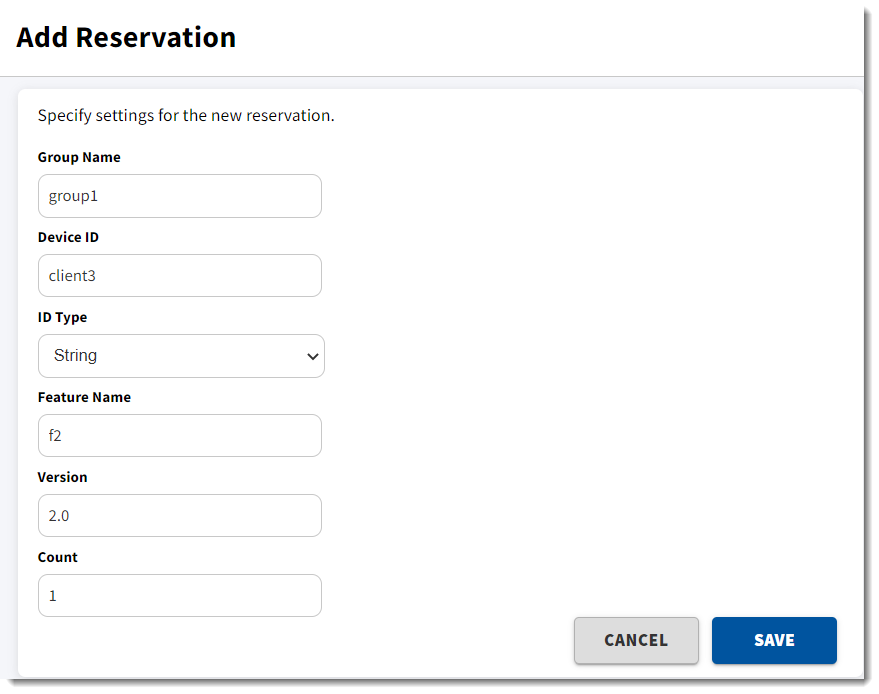Viewport: 879px width, 694px height.
Task: Click the SAVE button
Action: tap(774, 640)
